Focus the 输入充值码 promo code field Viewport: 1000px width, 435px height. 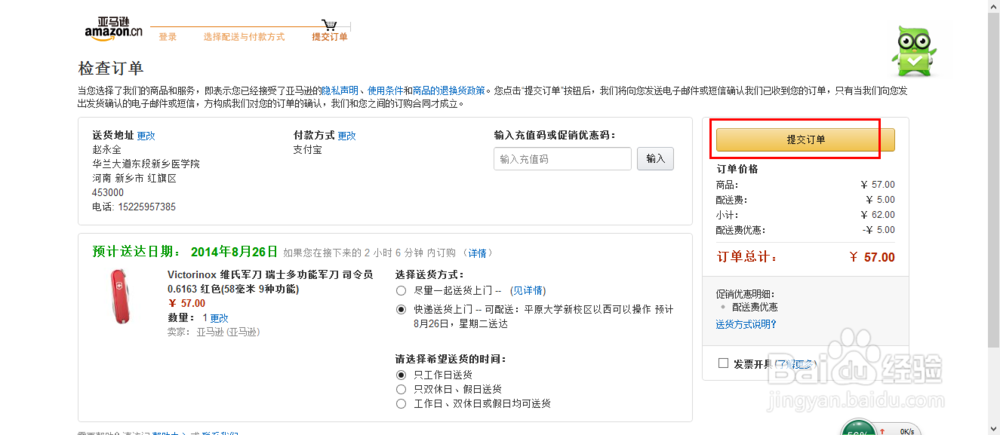pos(562,159)
